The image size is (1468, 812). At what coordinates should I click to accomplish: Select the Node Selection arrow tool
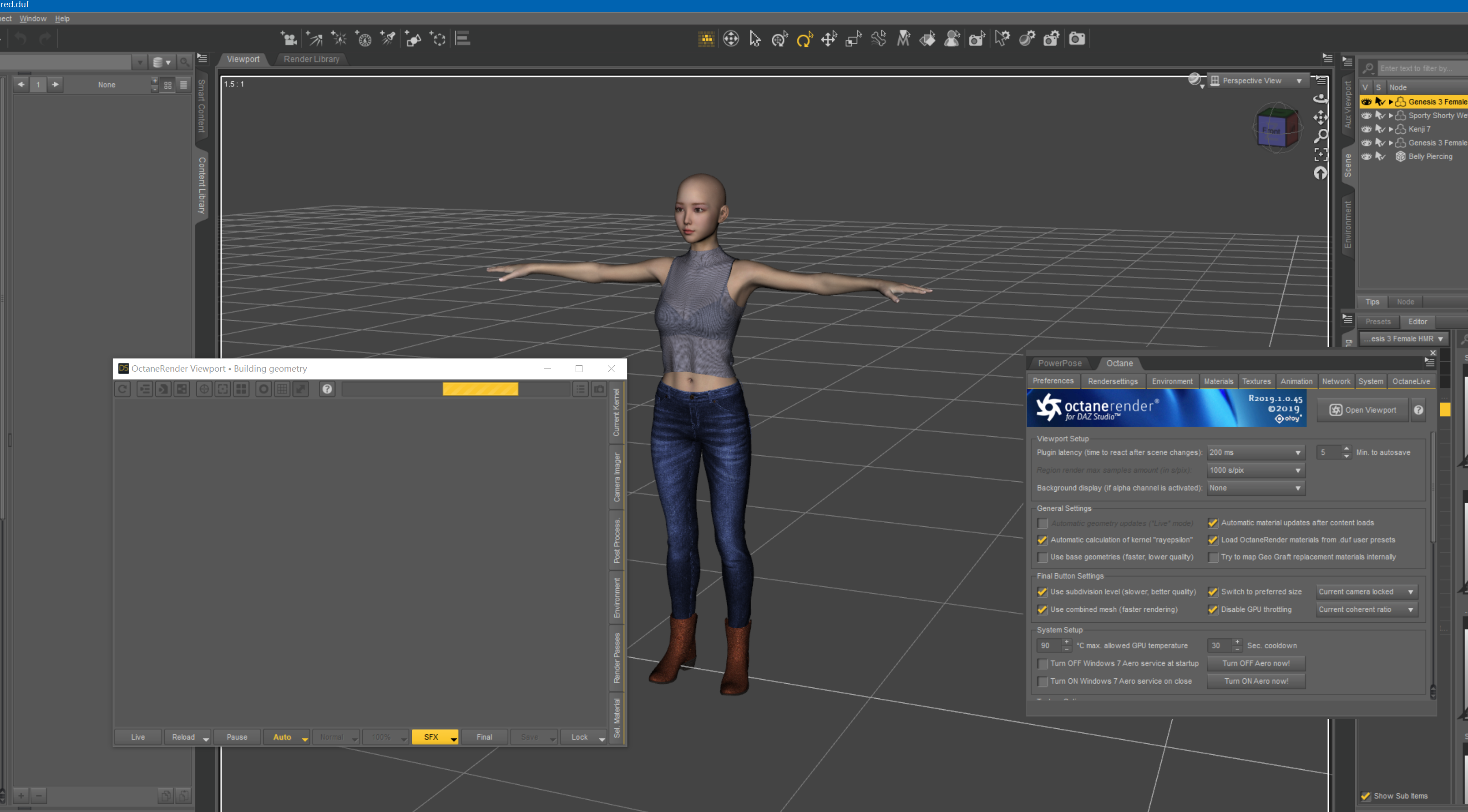pyautogui.click(x=755, y=39)
